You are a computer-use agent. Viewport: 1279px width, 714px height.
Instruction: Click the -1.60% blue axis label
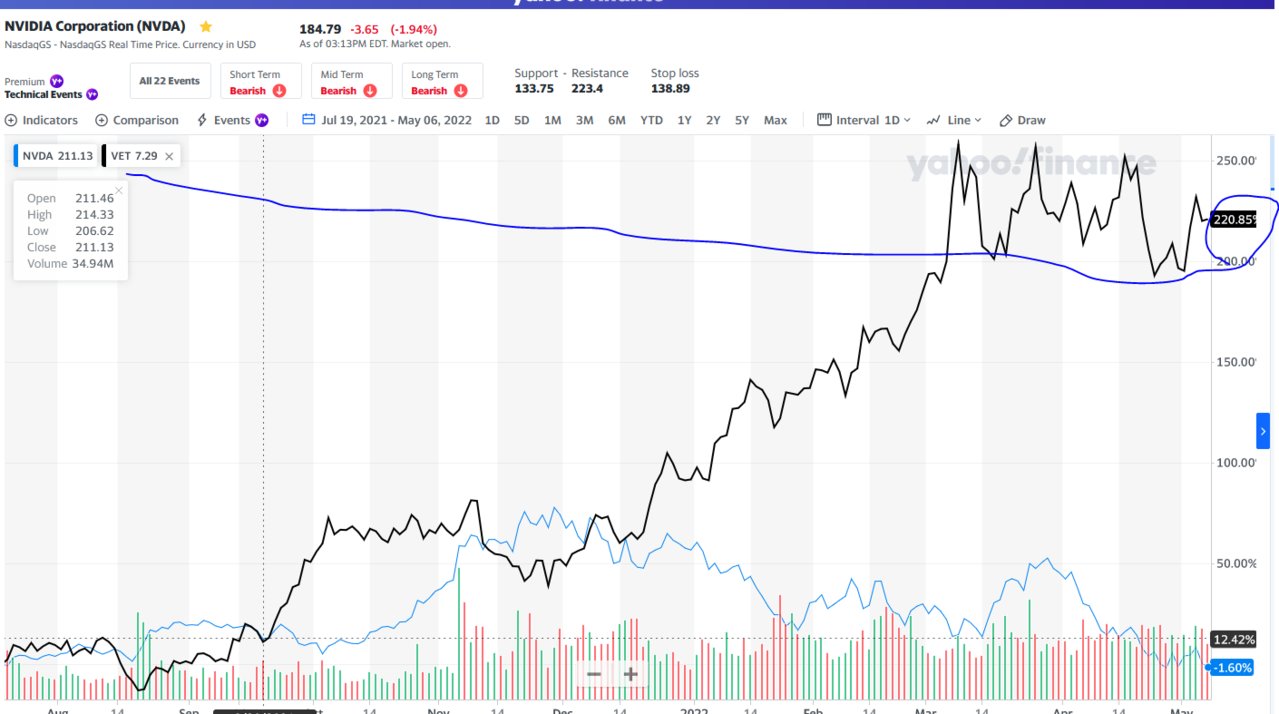(x=1233, y=667)
